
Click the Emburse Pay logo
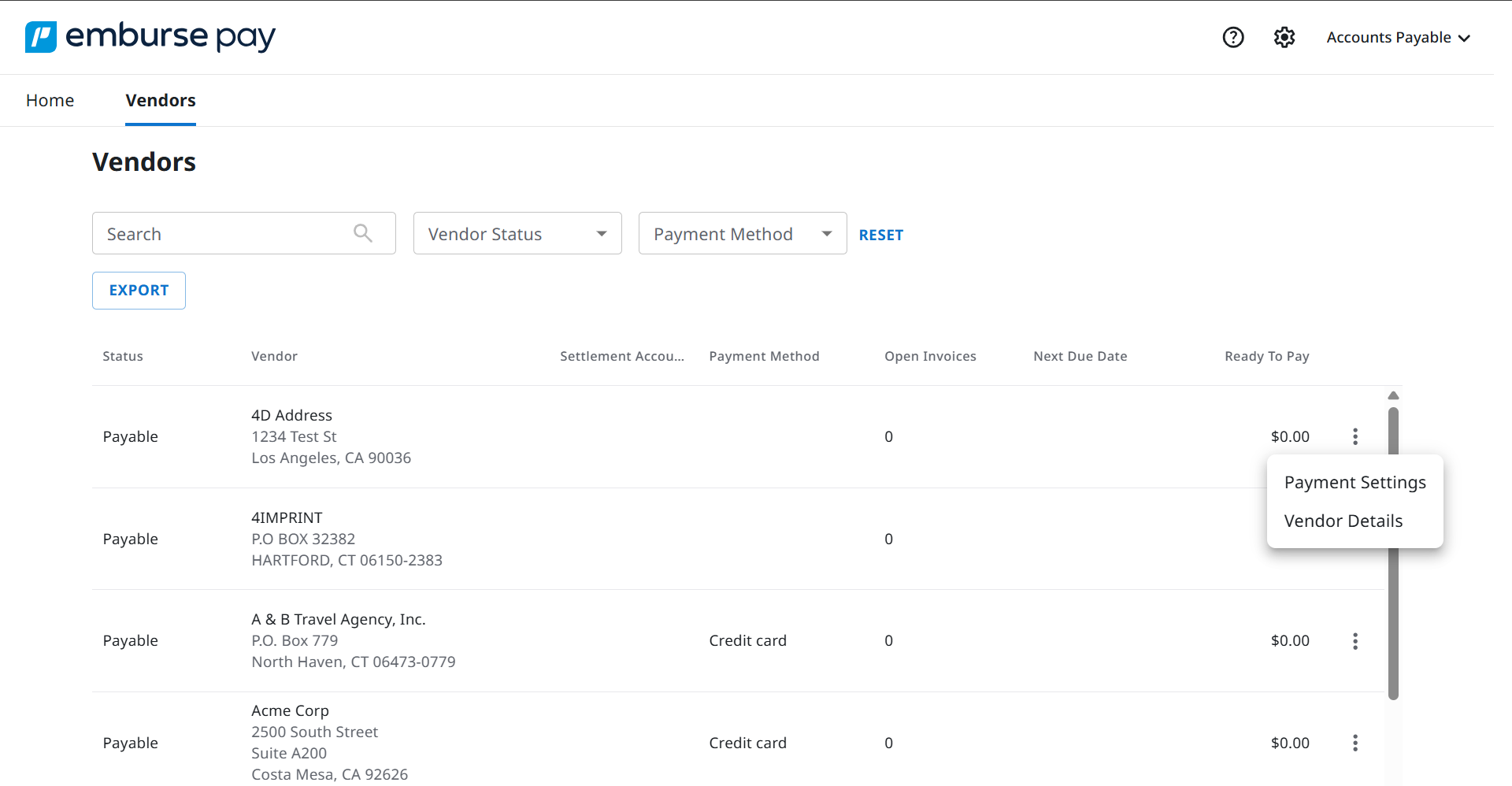click(x=150, y=36)
